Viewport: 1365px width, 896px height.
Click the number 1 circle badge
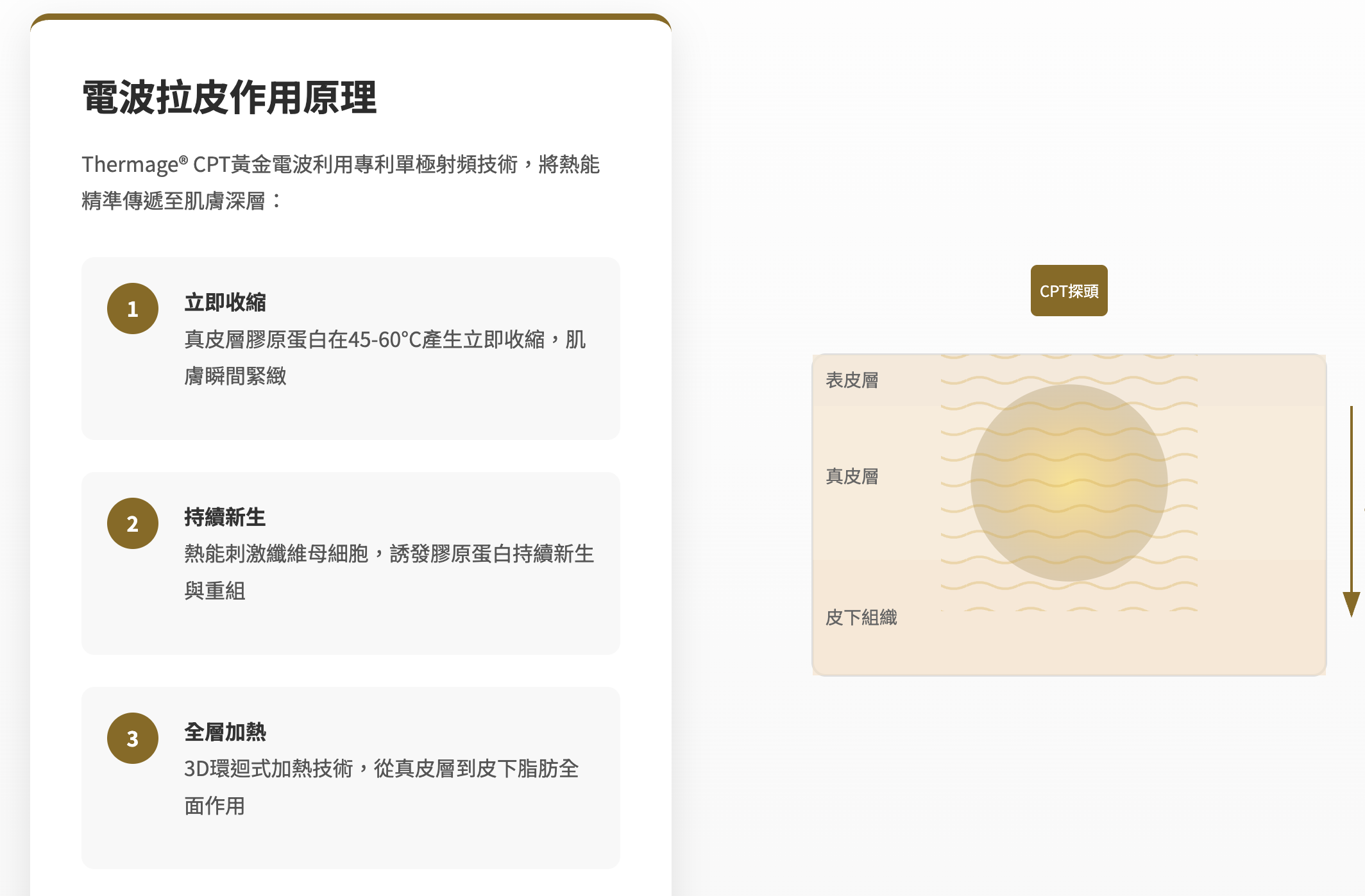[133, 309]
